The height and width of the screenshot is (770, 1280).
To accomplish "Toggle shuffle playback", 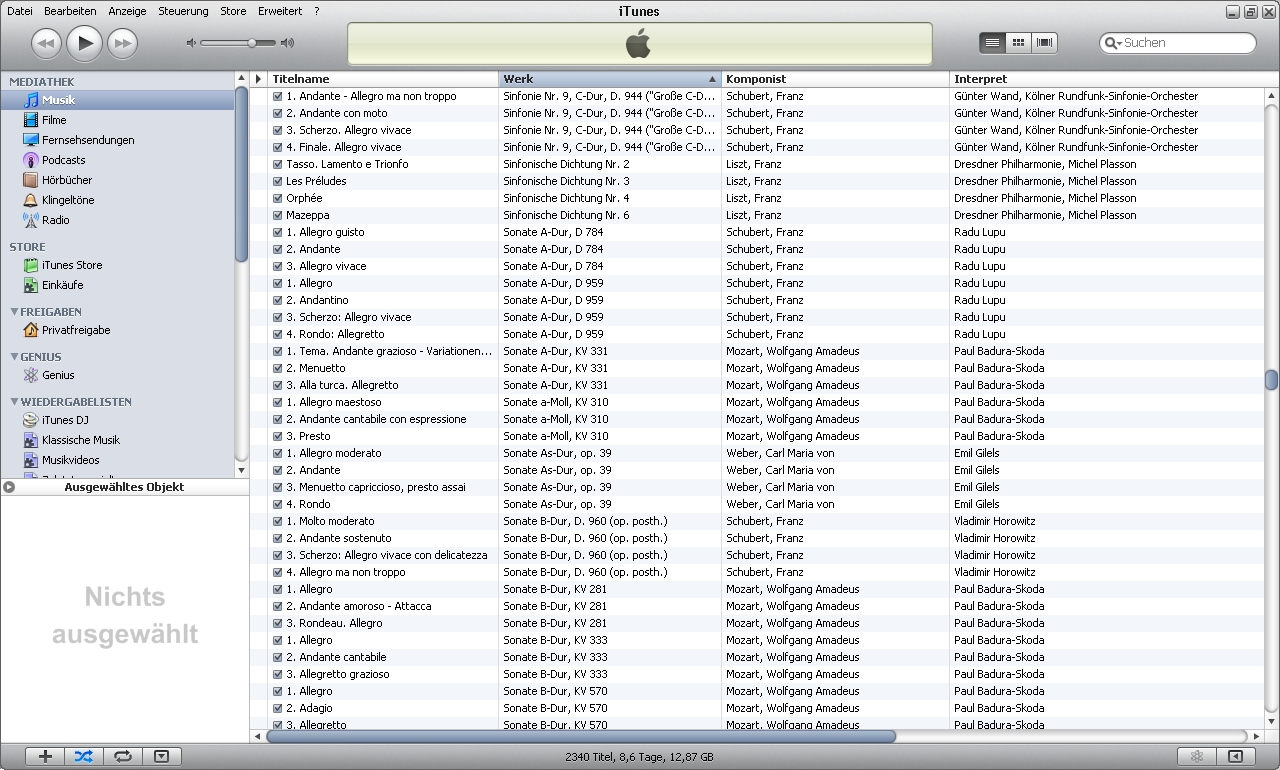I will pyautogui.click(x=84, y=757).
